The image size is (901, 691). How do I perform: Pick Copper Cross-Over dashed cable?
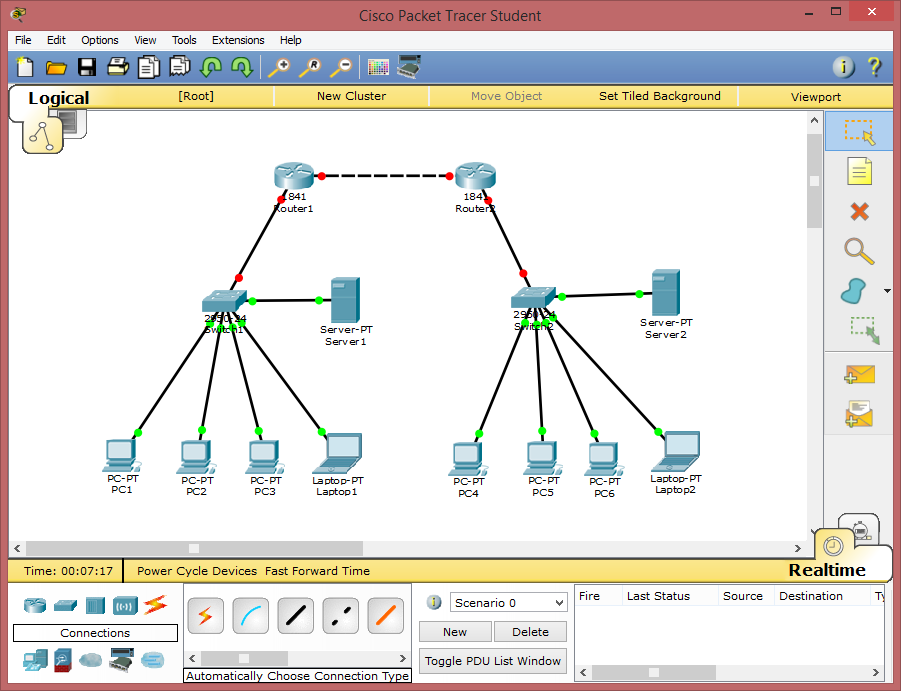point(341,616)
